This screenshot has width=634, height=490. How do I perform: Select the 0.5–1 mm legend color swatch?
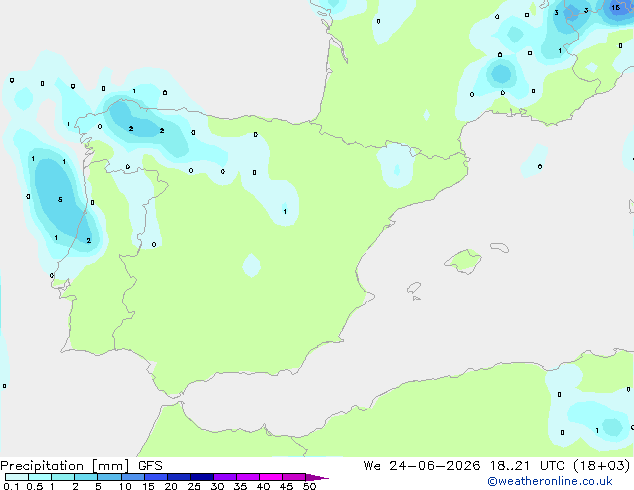40,477
